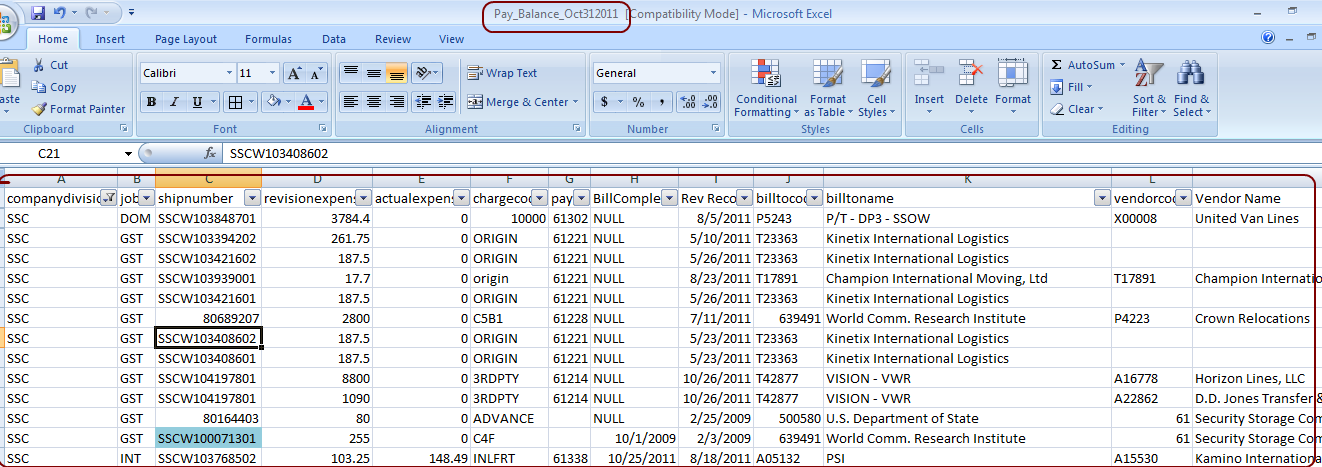
Task: Switch to the Review tab
Action: click(393, 39)
